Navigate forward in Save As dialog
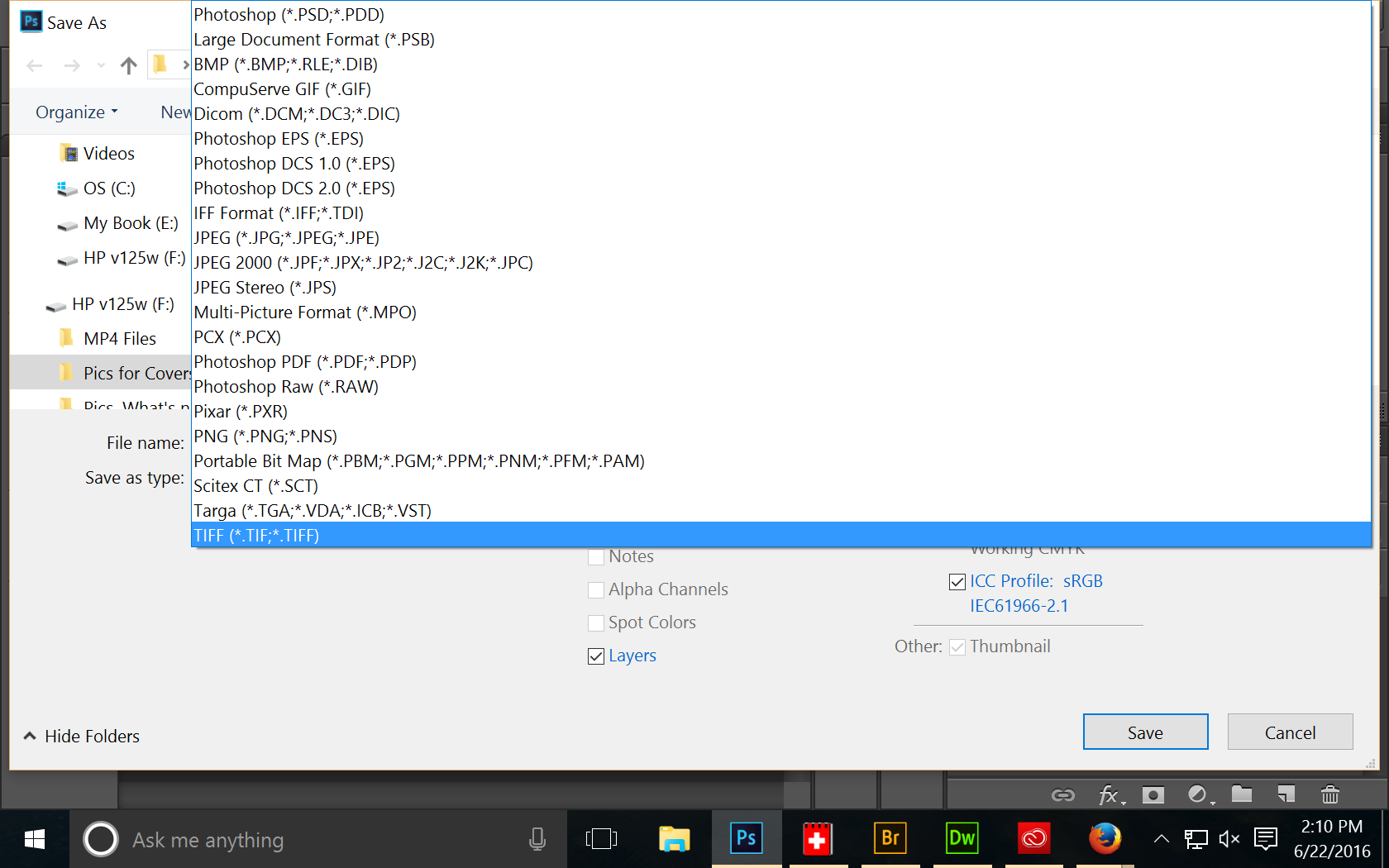 [72, 65]
